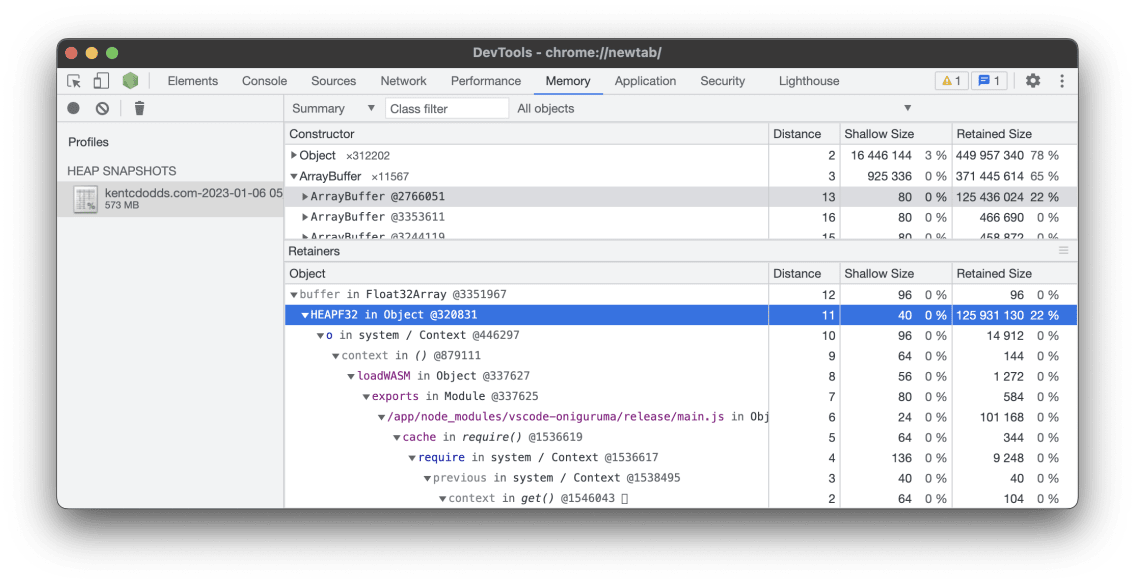The width and height of the screenshot is (1135, 584).
Task: Expand the Object ×312202 constructor row
Action: pyautogui.click(x=294, y=156)
